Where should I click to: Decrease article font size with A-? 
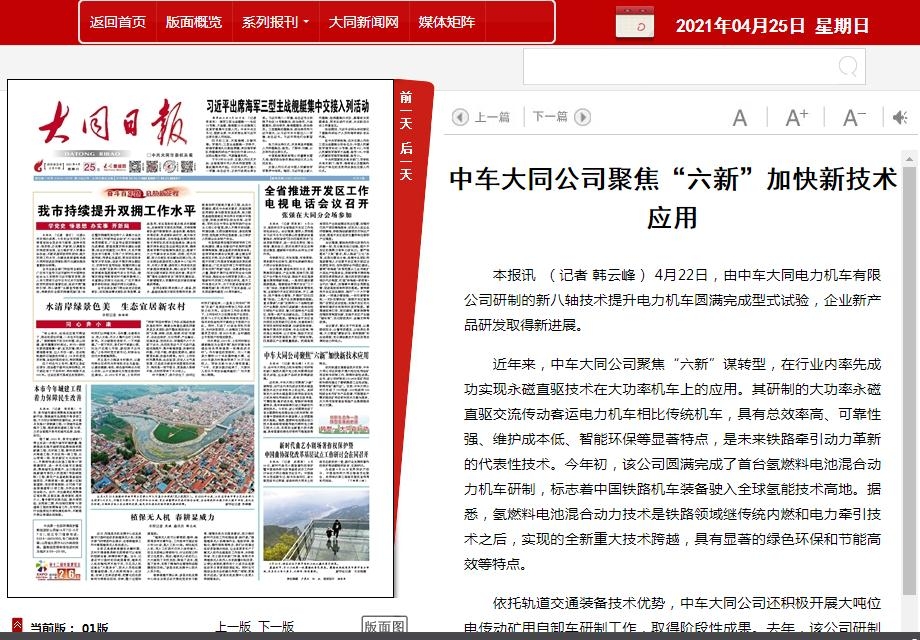click(x=854, y=117)
